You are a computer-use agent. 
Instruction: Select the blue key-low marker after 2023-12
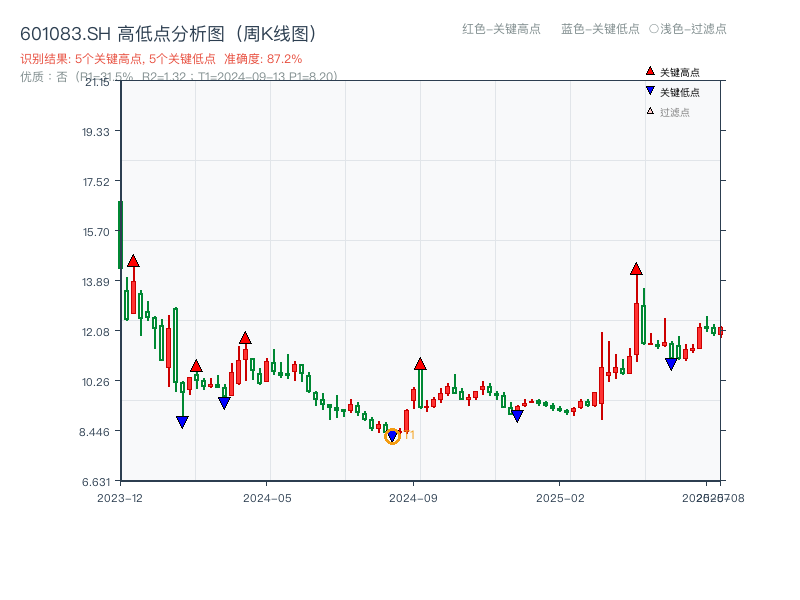[182, 423]
